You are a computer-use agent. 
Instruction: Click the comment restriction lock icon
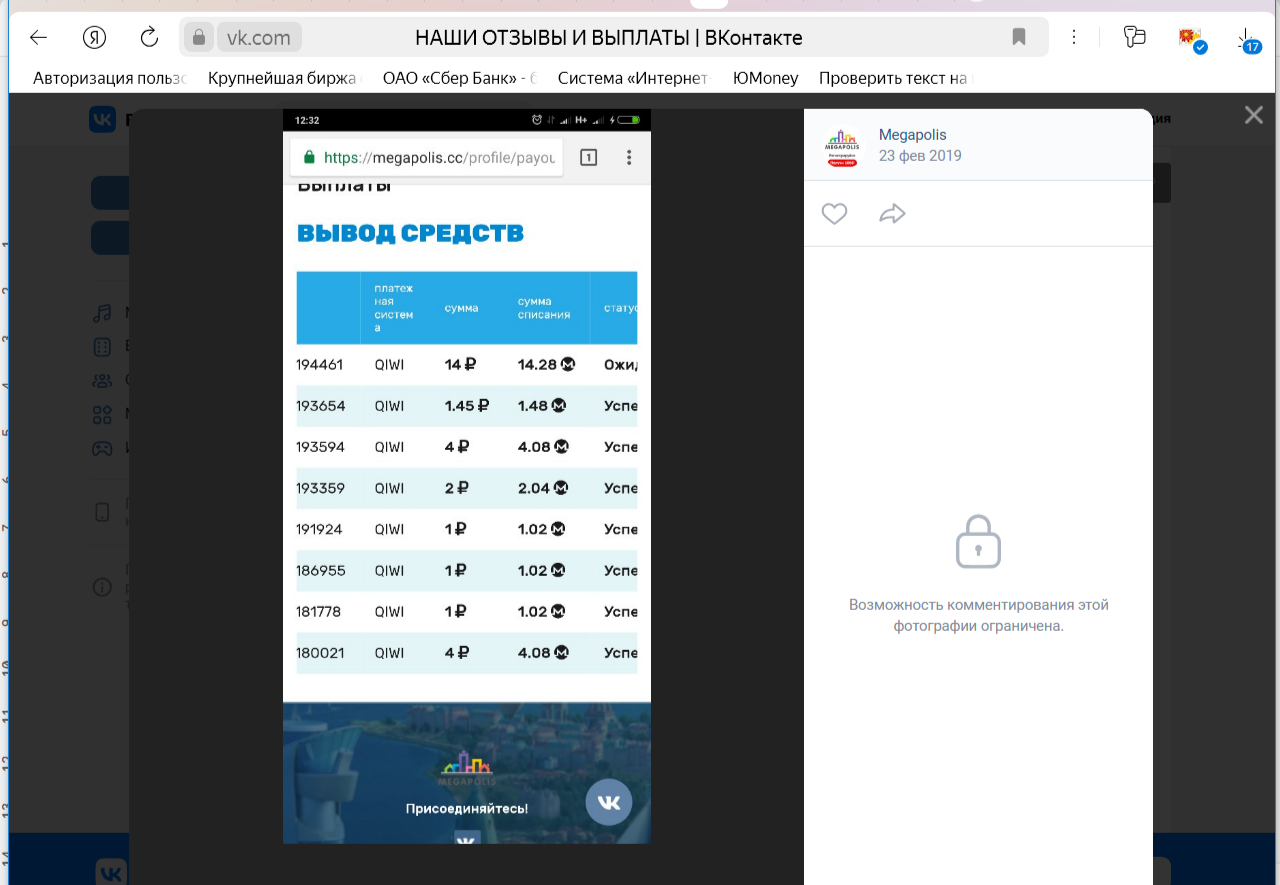pyautogui.click(x=978, y=542)
